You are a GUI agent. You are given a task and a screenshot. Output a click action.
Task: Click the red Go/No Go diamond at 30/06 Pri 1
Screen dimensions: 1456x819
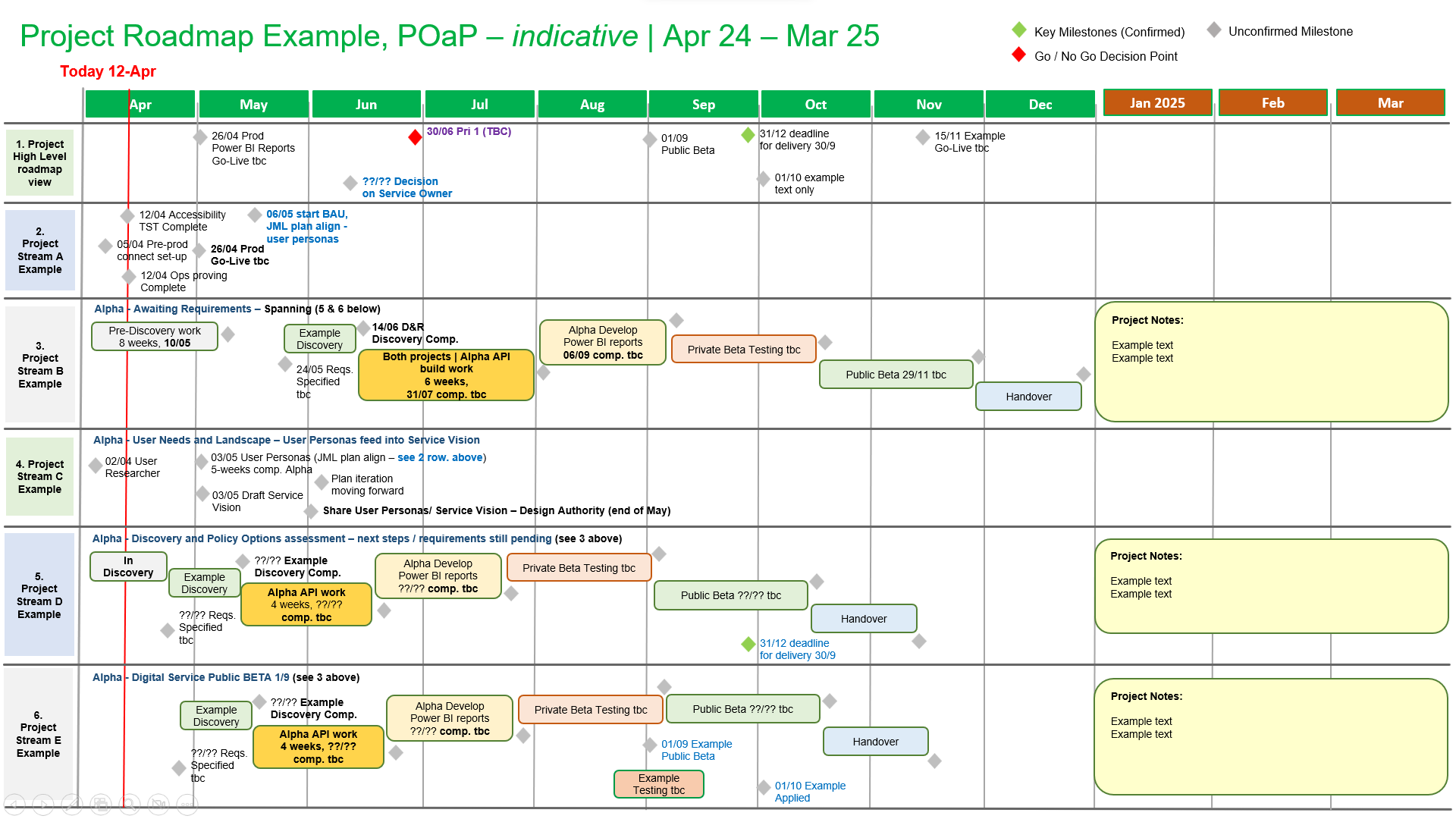[x=415, y=138]
